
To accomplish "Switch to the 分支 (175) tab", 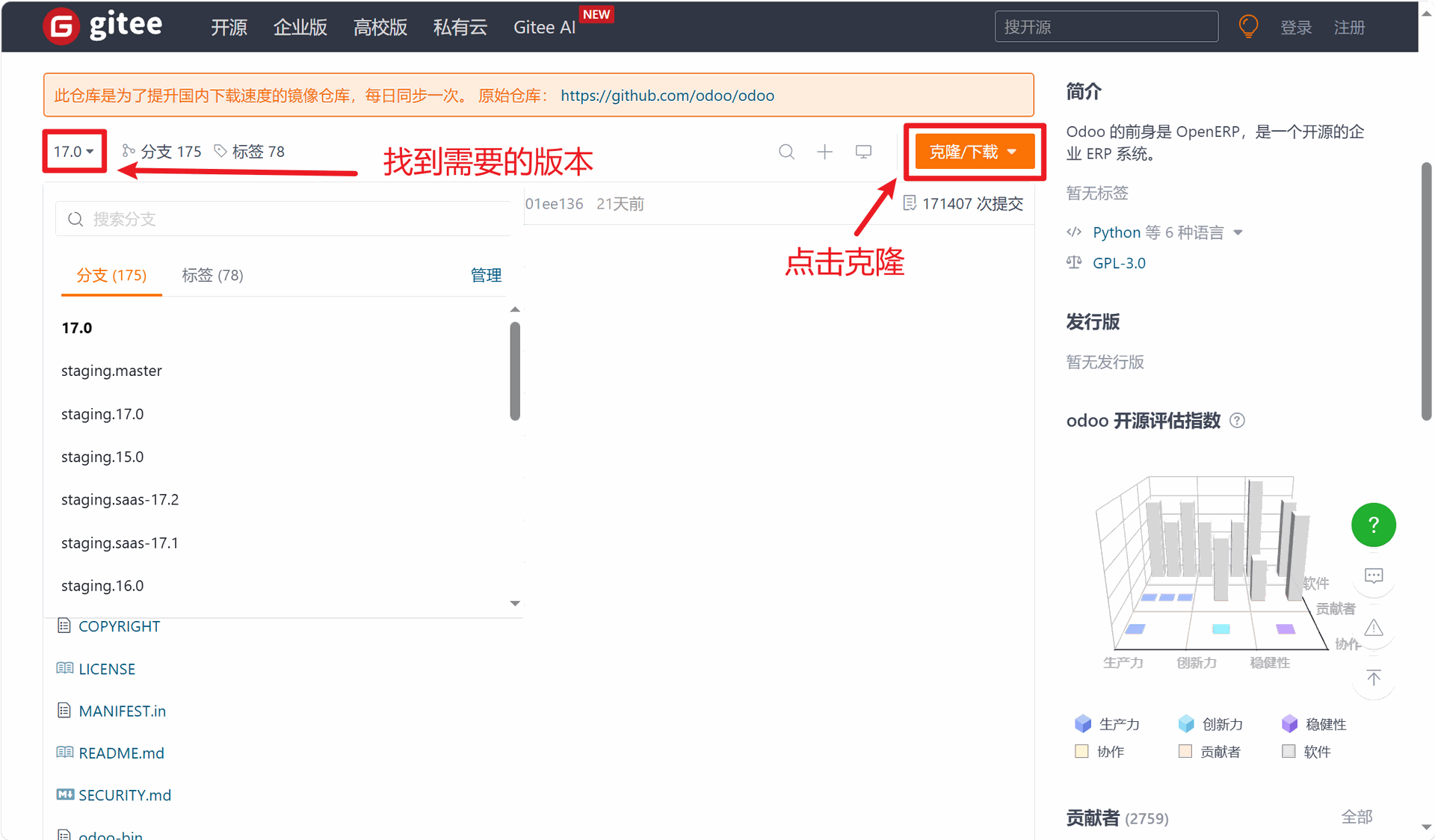I will [111, 275].
